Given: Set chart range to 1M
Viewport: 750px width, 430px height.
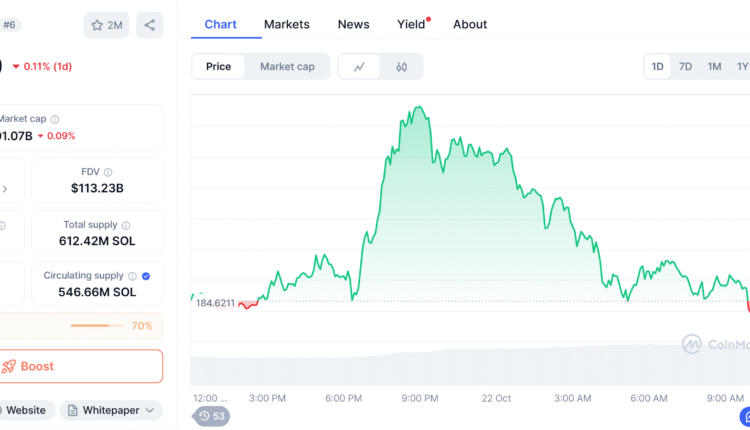Looking at the screenshot, I should pyautogui.click(x=714, y=67).
